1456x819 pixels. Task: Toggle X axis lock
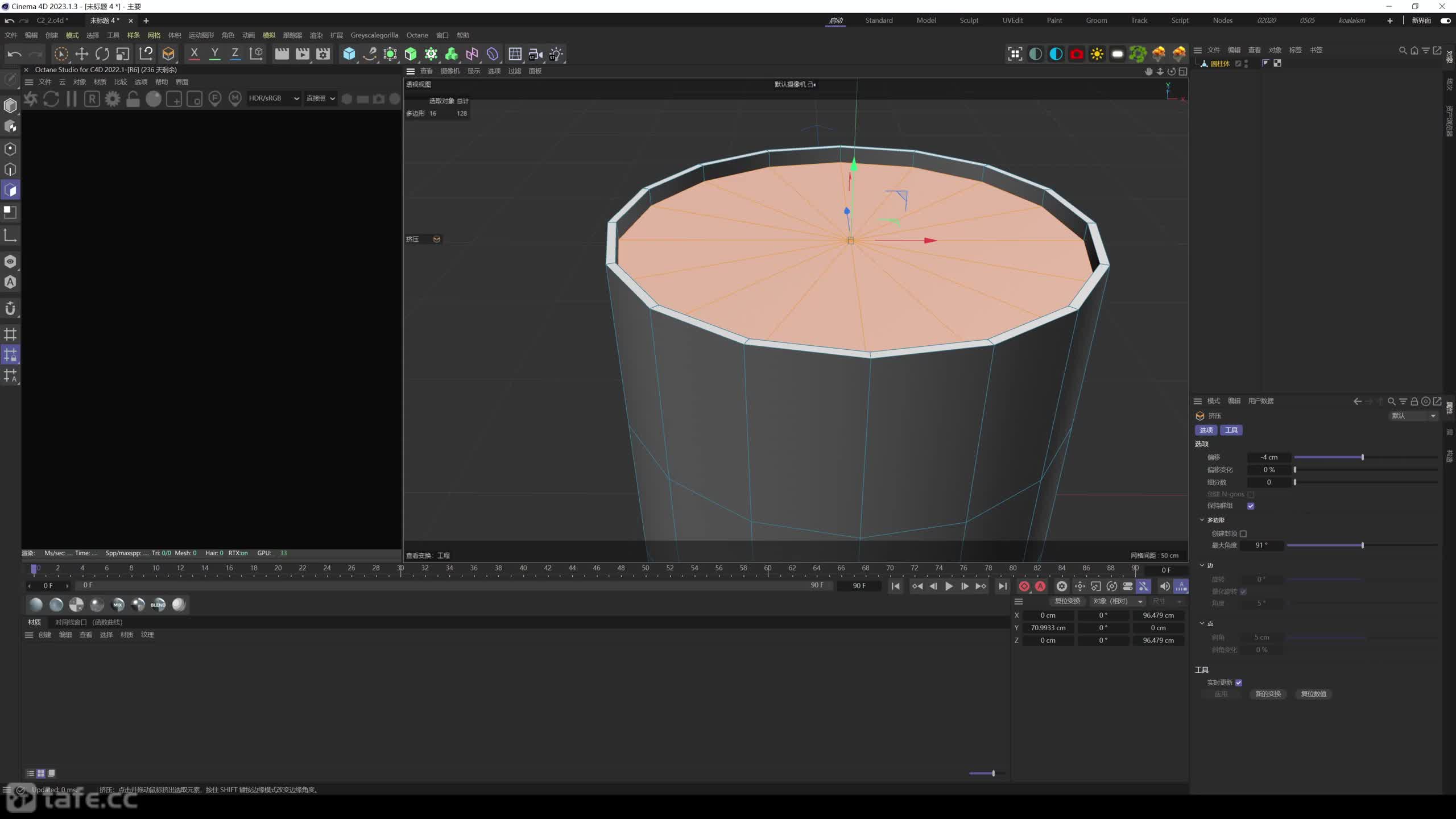194,54
